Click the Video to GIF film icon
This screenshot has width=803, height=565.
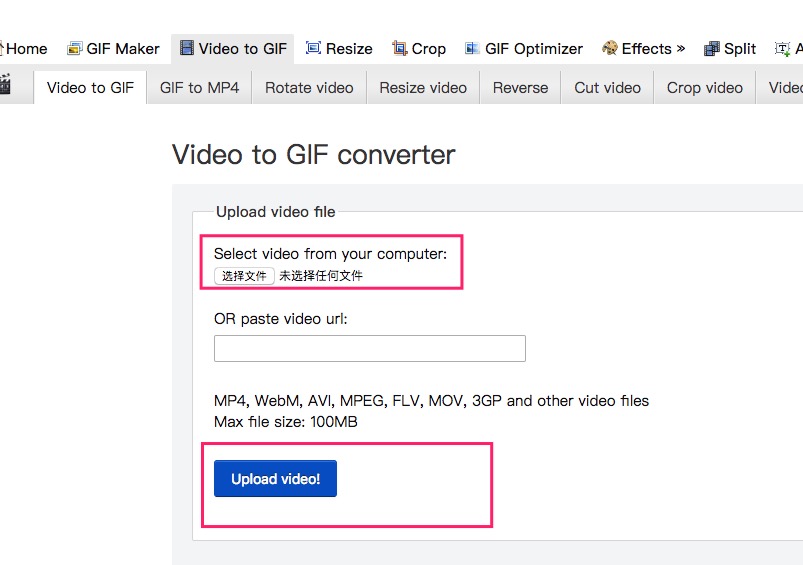[x=187, y=48]
